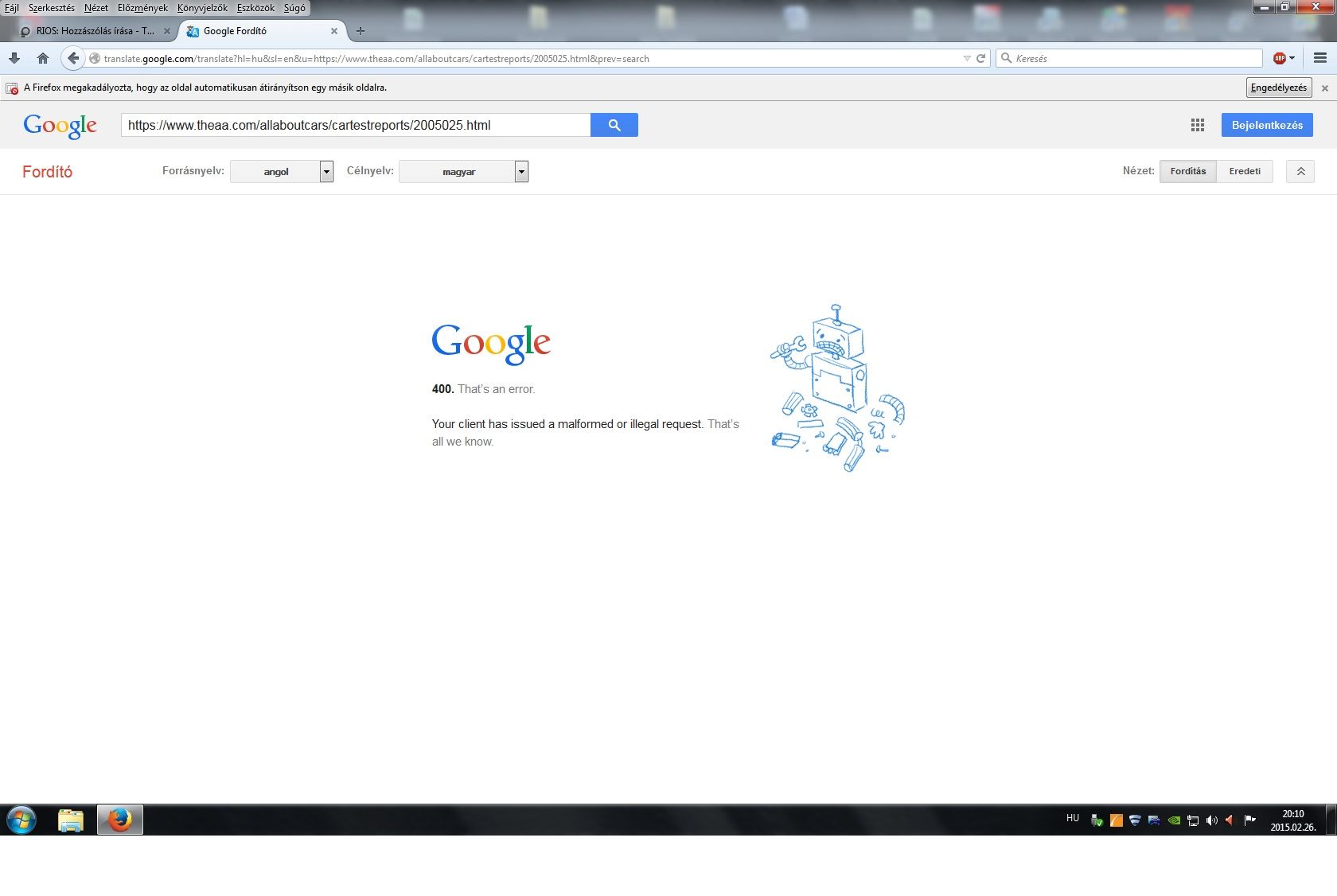Open a new browser tab
Viewport: 1337px width, 896px height.
coord(361,31)
